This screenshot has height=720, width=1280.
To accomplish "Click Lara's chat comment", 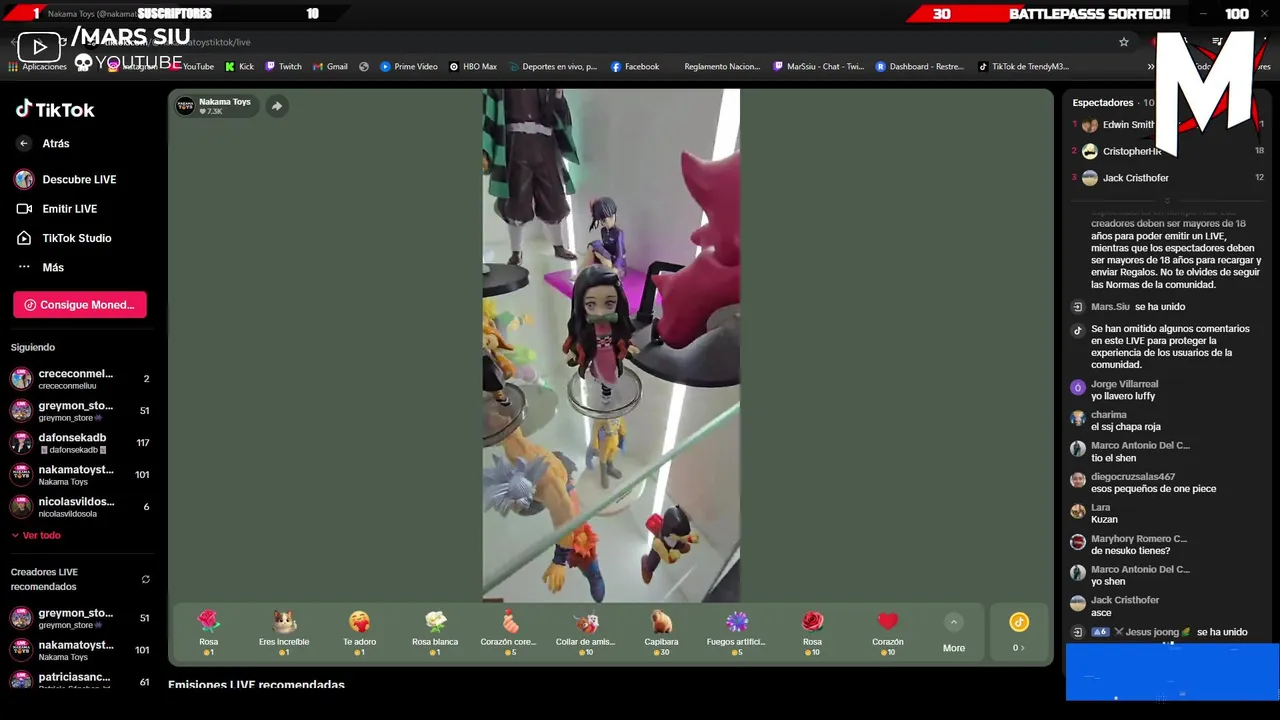I will (1105, 520).
